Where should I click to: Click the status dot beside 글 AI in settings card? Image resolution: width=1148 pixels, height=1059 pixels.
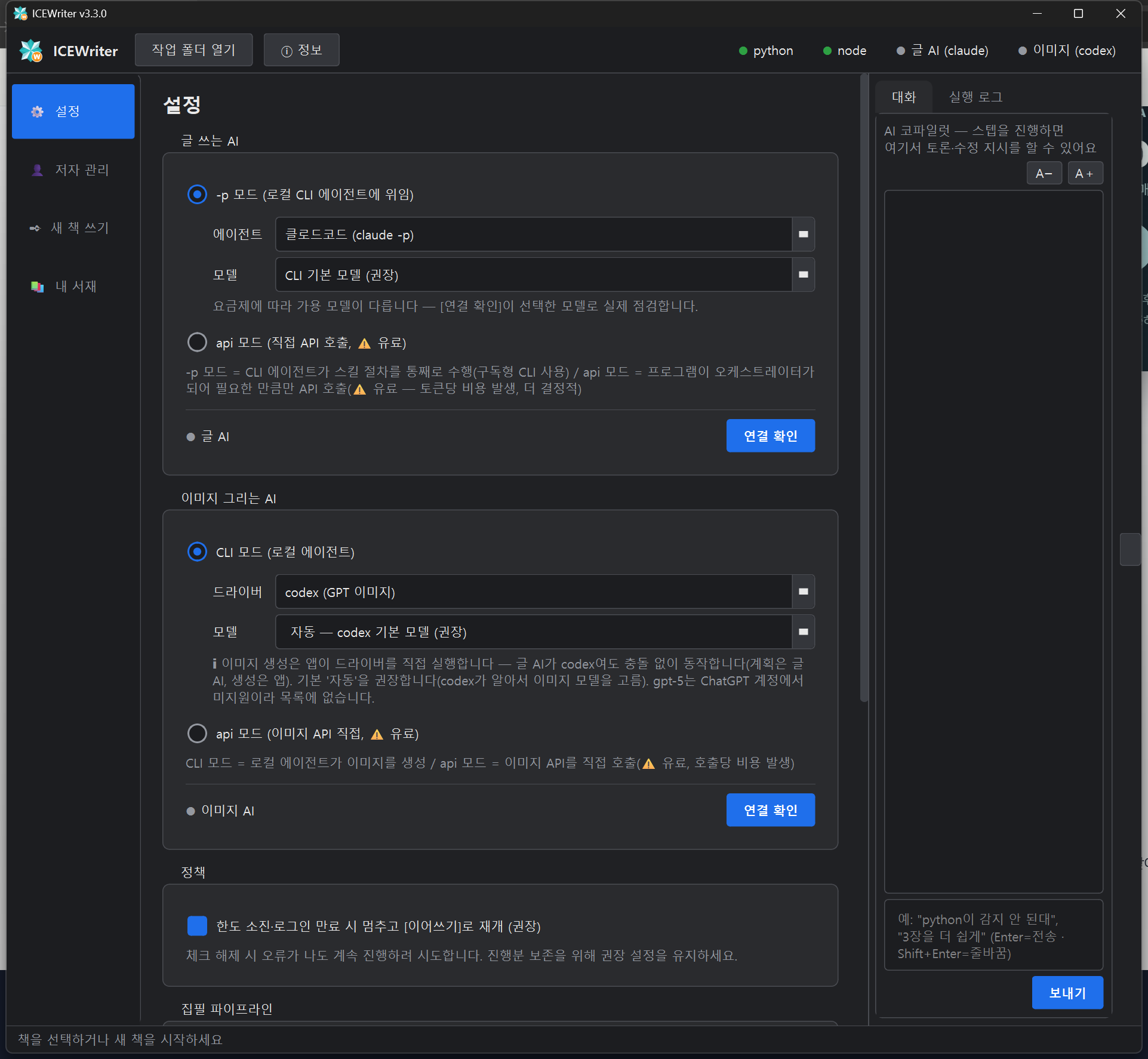click(191, 437)
